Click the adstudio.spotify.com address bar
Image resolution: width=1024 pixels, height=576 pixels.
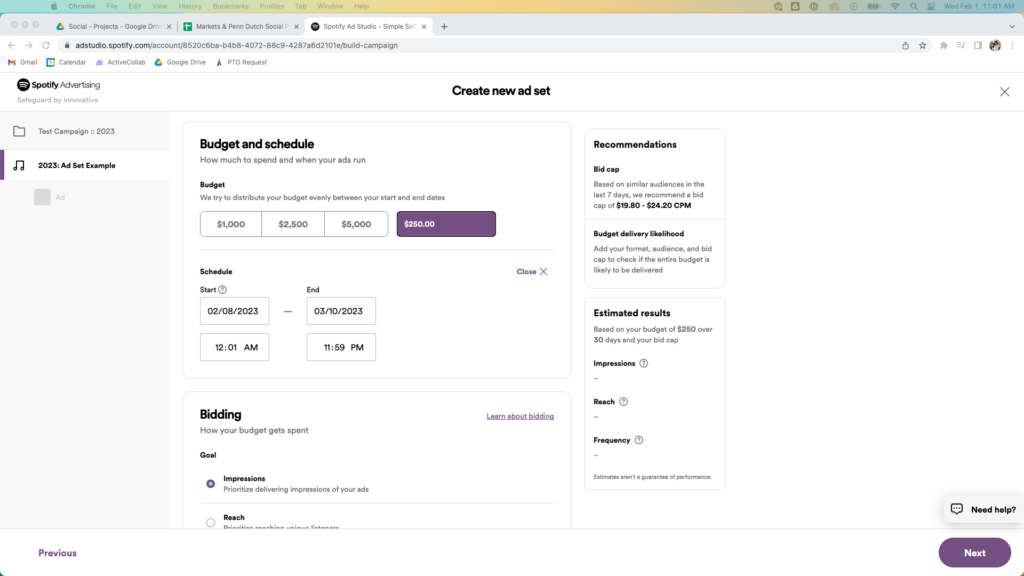pyautogui.click(x=236, y=45)
